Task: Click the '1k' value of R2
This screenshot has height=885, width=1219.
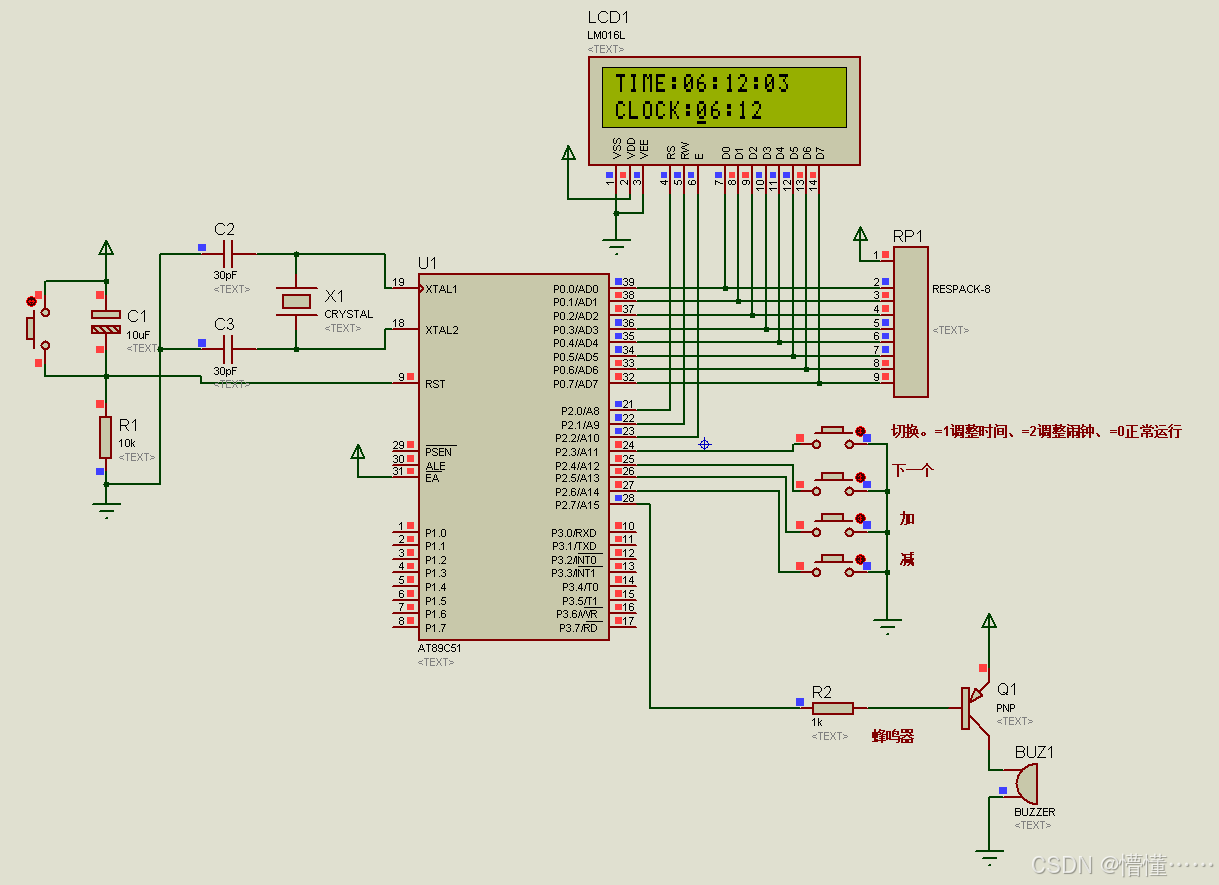Action: 817,722
